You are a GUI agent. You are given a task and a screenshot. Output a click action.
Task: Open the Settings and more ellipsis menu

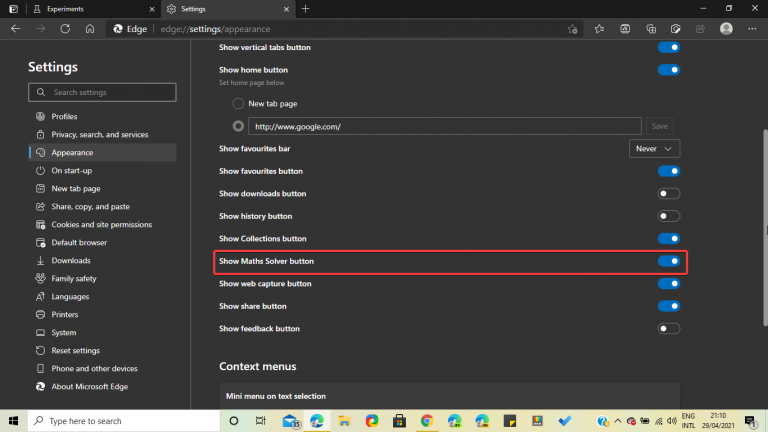point(752,29)
